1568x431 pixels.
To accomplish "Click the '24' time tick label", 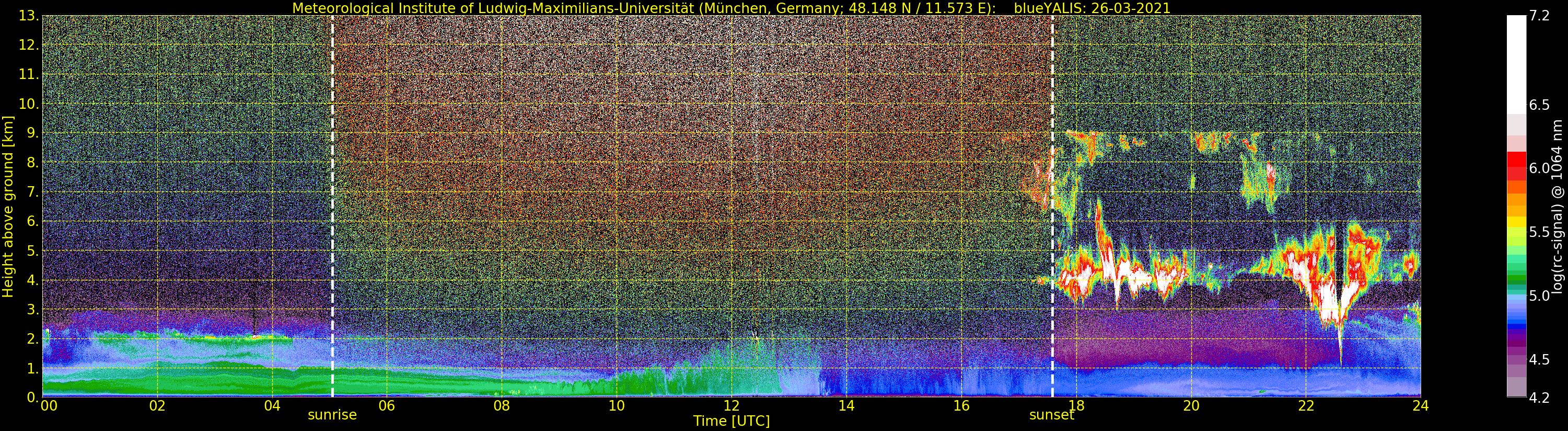I will (1421, 405).
